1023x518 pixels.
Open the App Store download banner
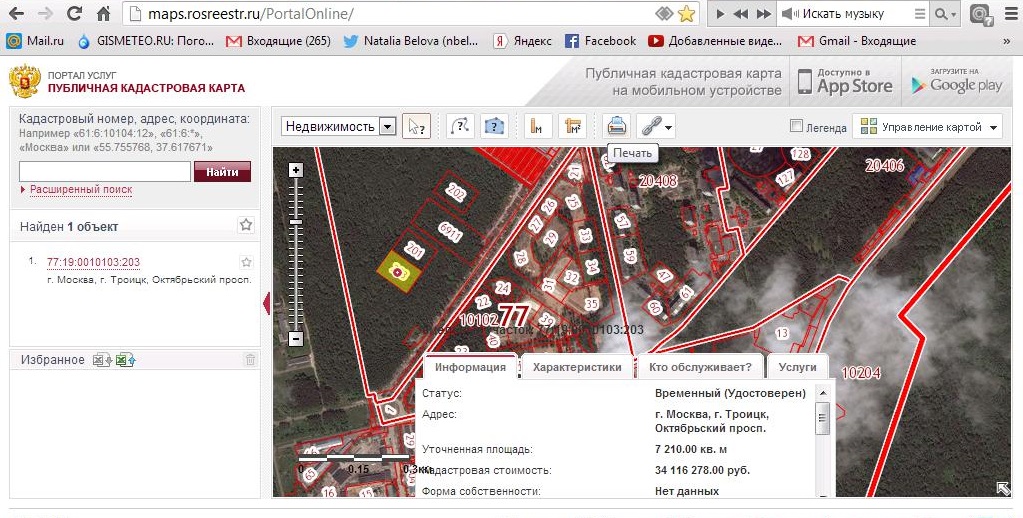tap(845, 83)
